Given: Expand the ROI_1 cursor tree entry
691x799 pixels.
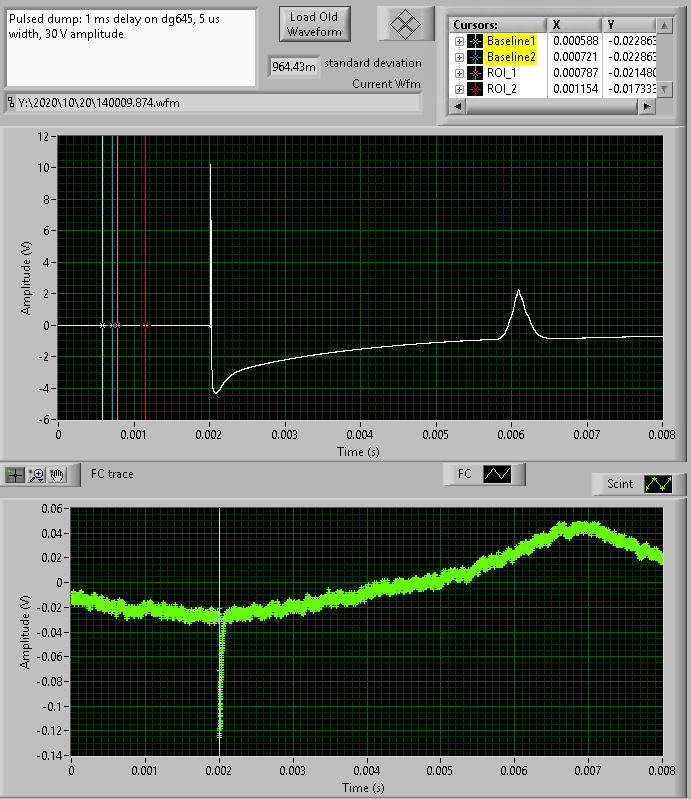Looking at the screenshot, I should point(459,73).
